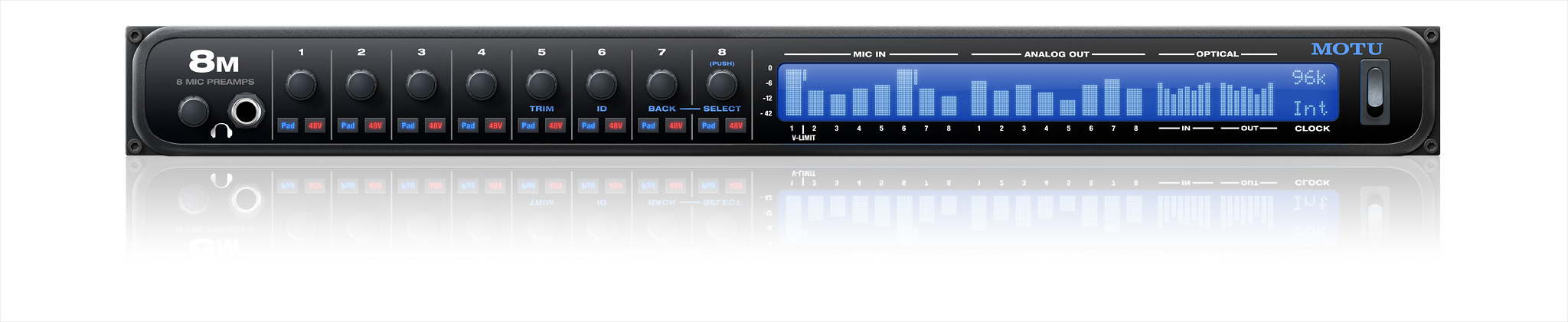Screen dimensions: 1568x322
Task: Click the Int clock source display
Action: [x=1309, y=108]
